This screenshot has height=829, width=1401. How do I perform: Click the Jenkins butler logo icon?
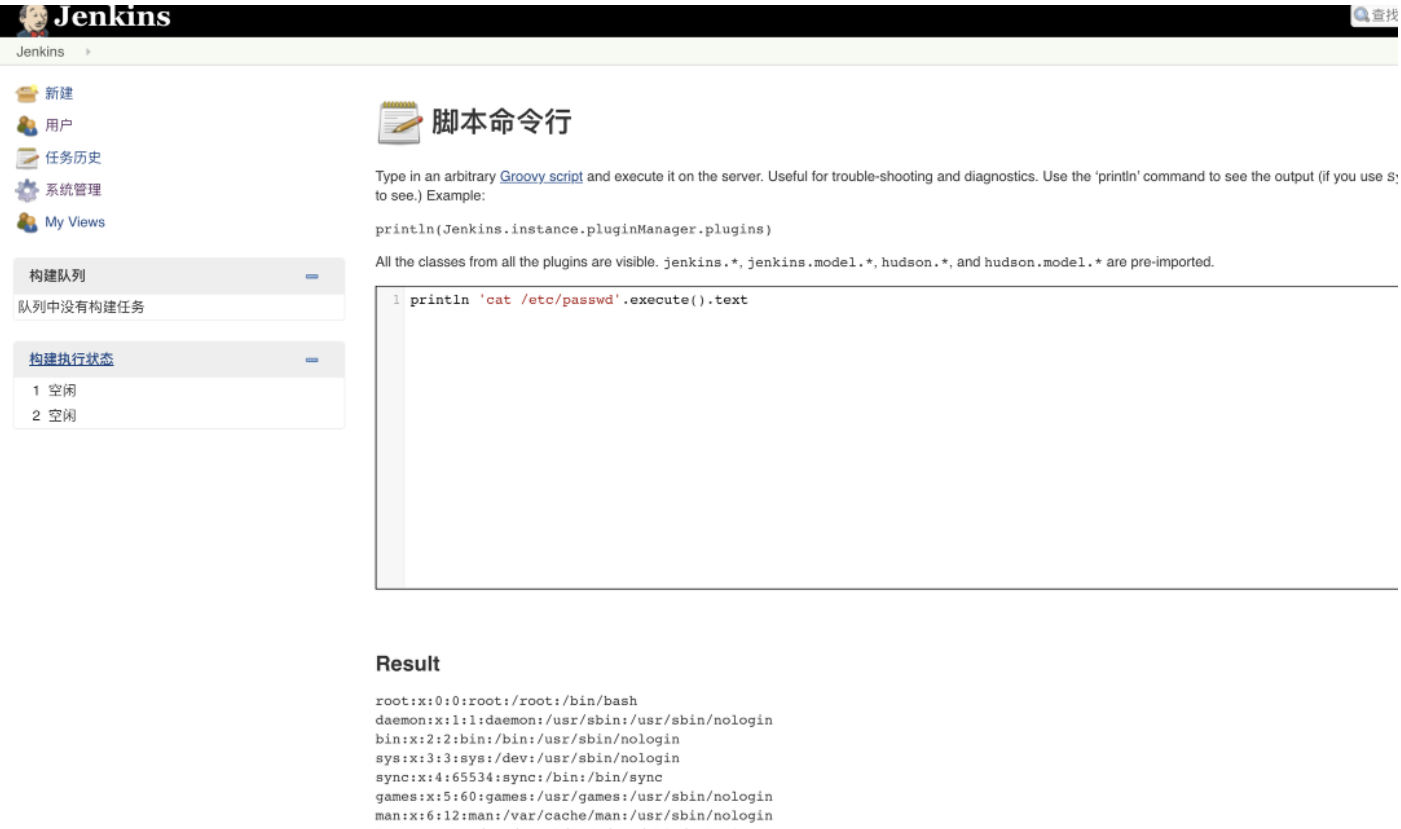(x=32, y=17)
